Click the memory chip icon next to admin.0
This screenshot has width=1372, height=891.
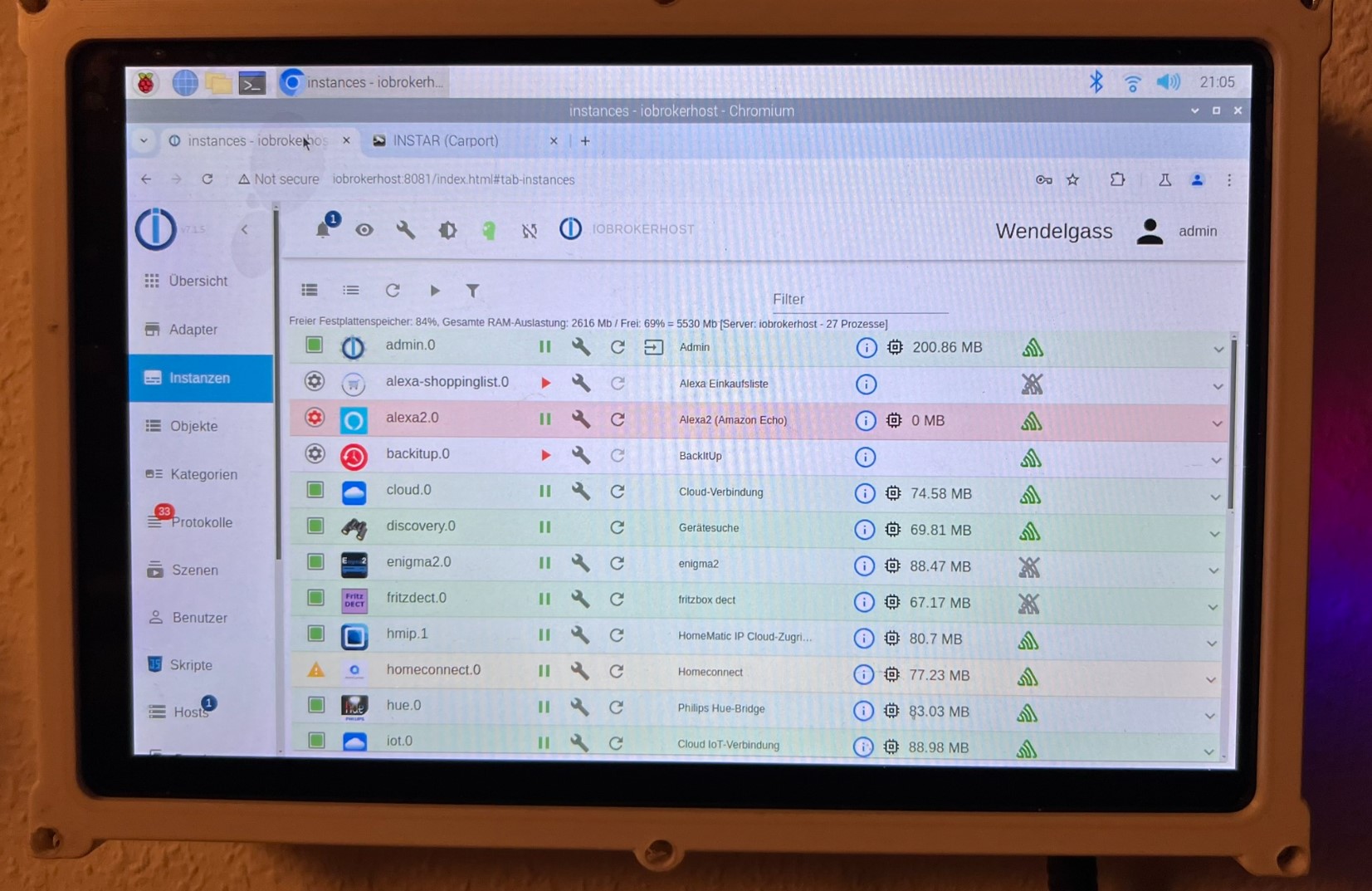tap(895, 347)
